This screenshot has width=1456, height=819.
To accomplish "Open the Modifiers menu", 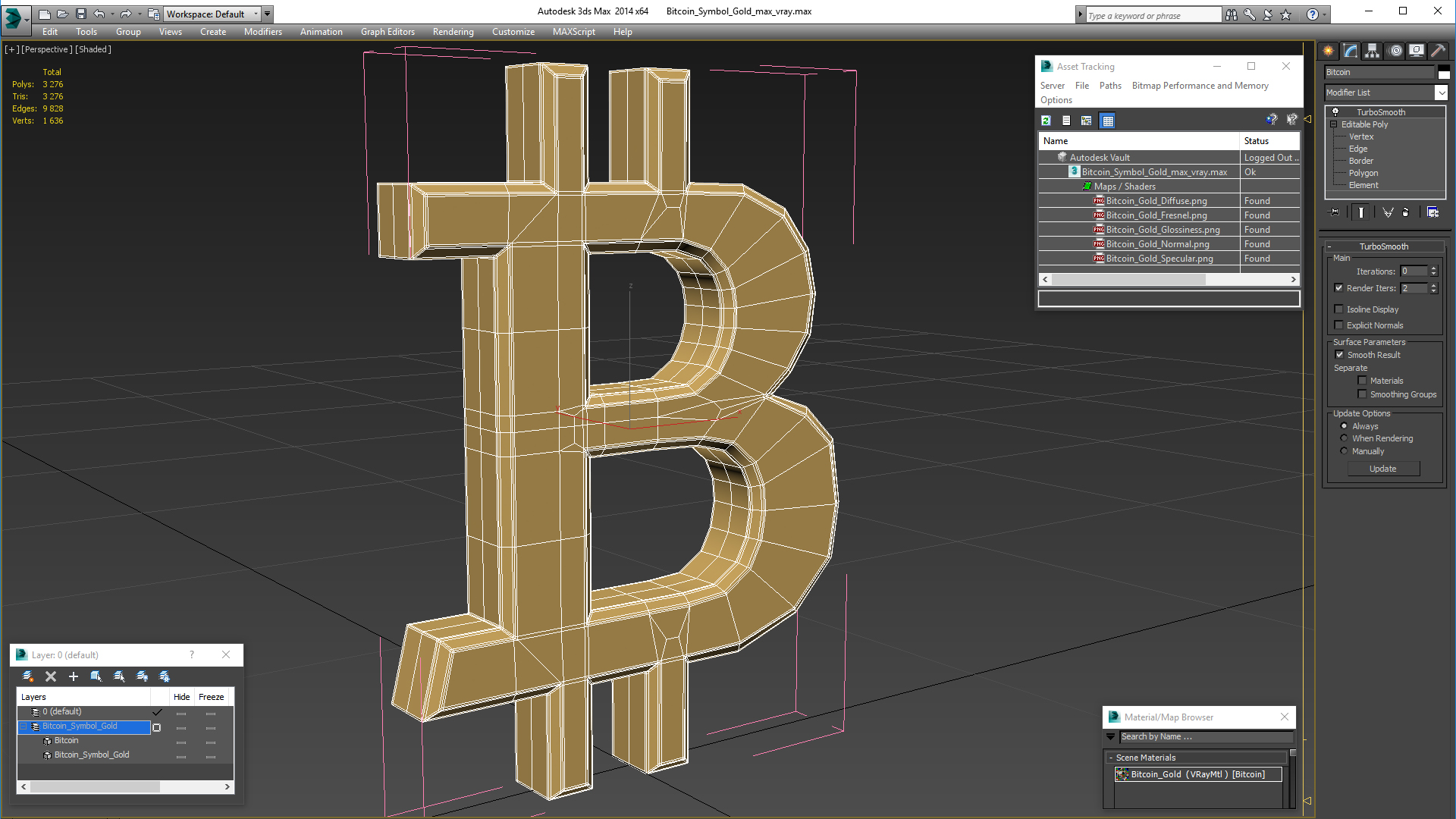I will (x=263, y=32).
